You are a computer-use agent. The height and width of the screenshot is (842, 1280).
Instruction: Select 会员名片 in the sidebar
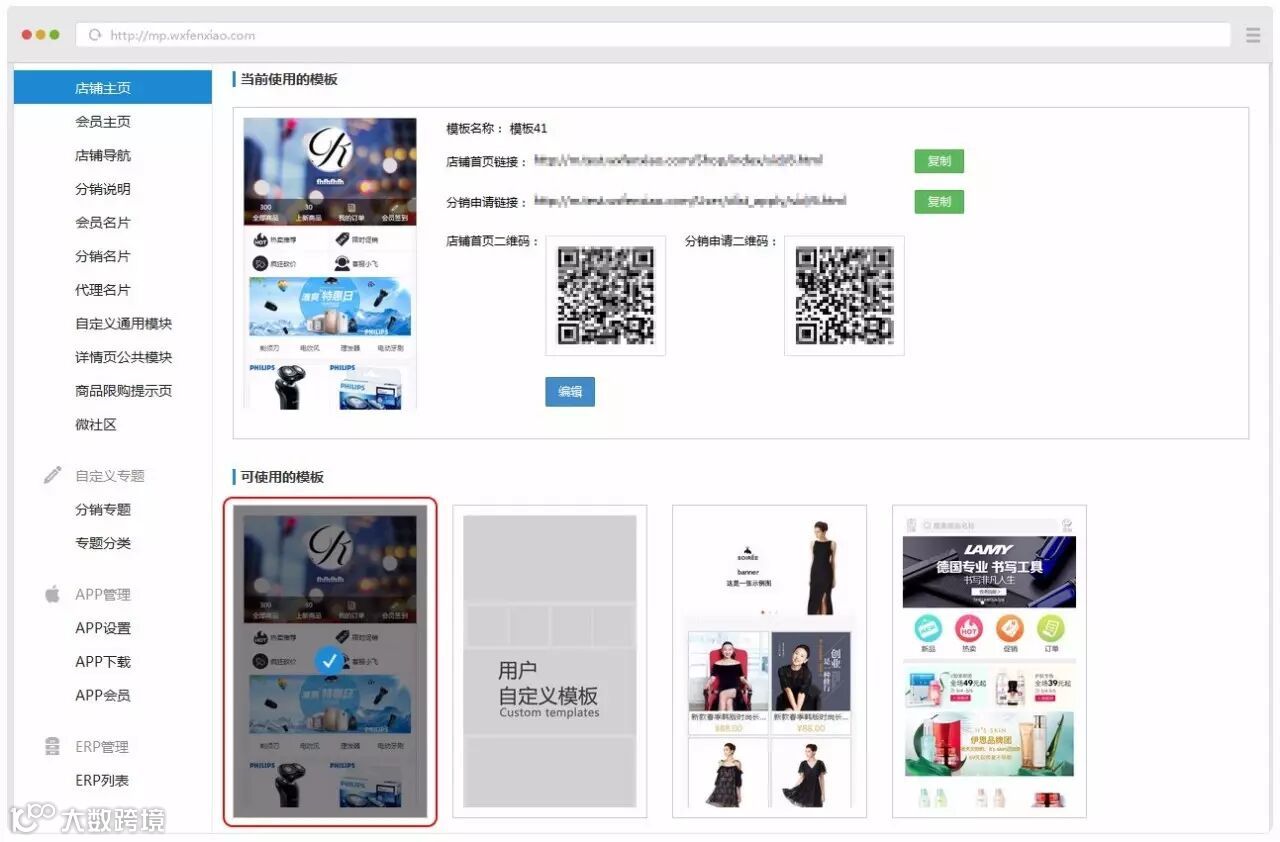[103, 222]
